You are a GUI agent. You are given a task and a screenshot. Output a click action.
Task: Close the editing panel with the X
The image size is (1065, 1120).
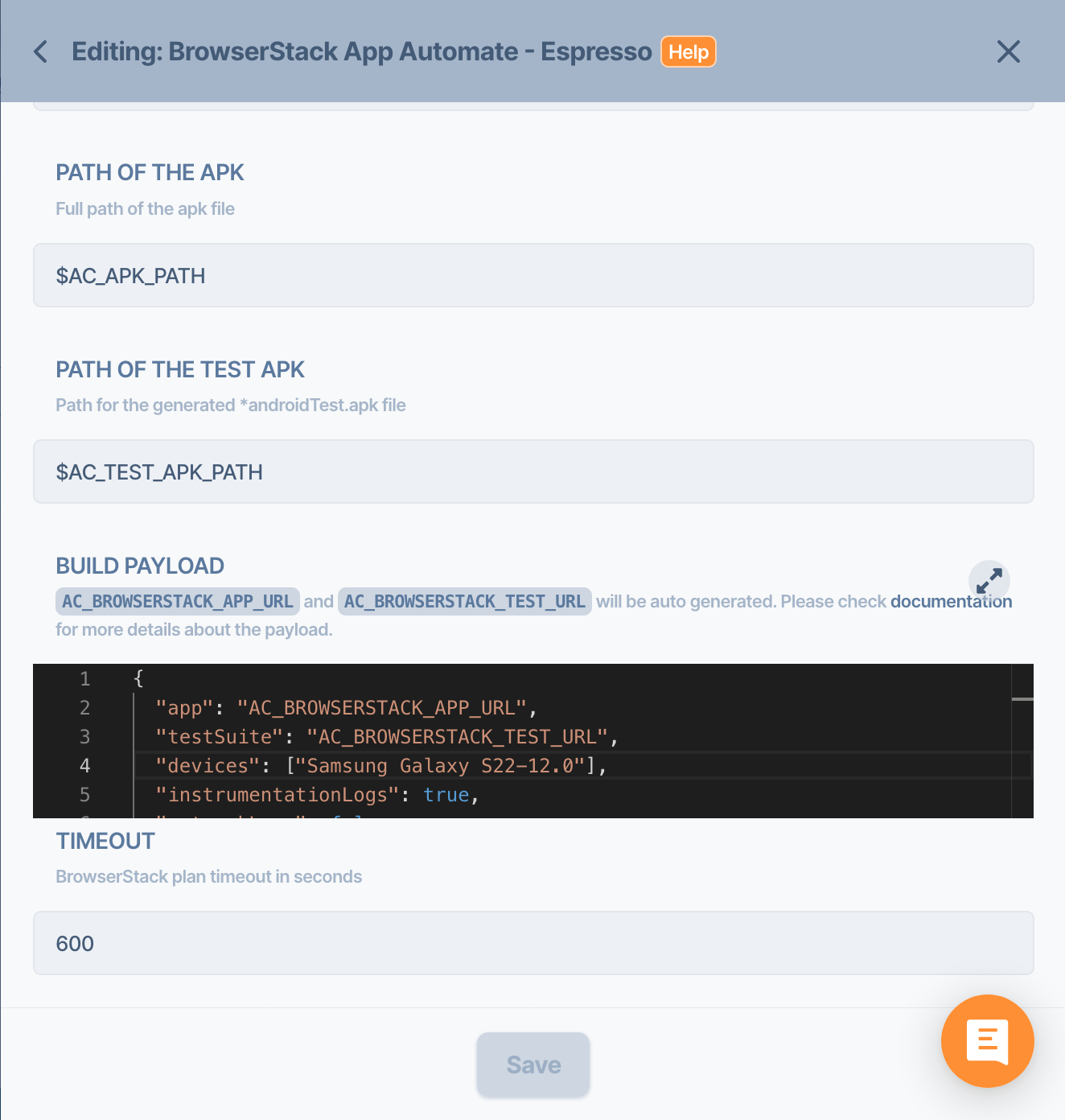pos(1008,51)
